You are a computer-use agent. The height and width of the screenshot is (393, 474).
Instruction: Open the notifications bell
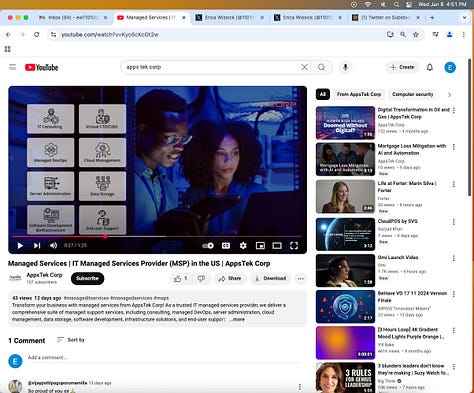coord(430,67)
